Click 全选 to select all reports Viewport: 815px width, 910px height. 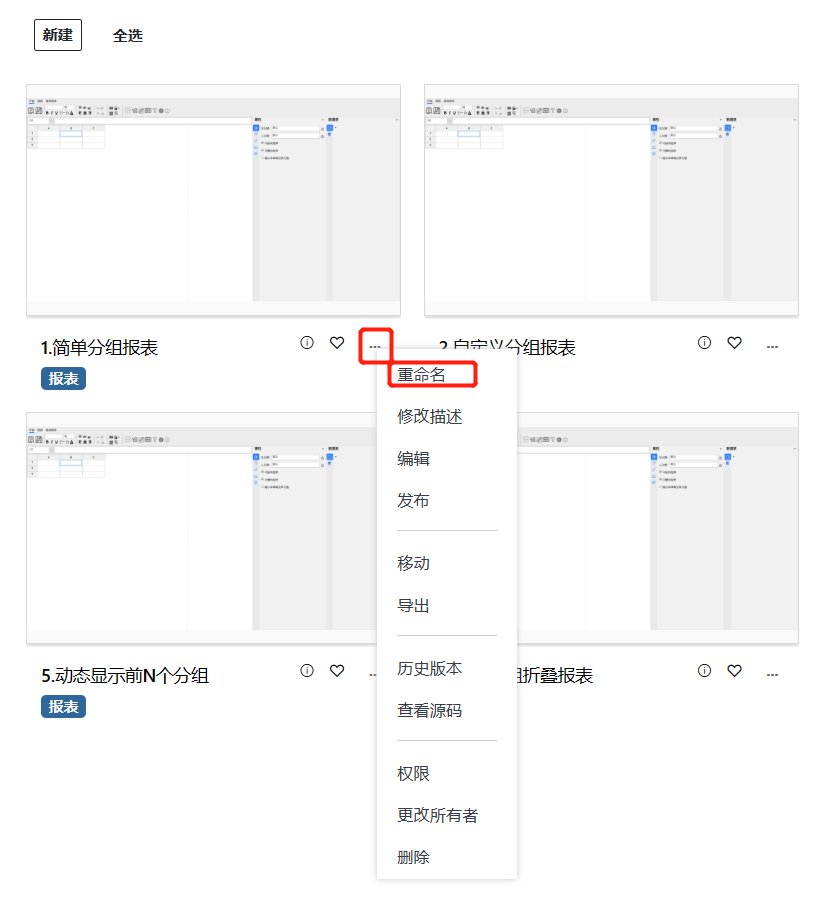click(x=128, y=35)
